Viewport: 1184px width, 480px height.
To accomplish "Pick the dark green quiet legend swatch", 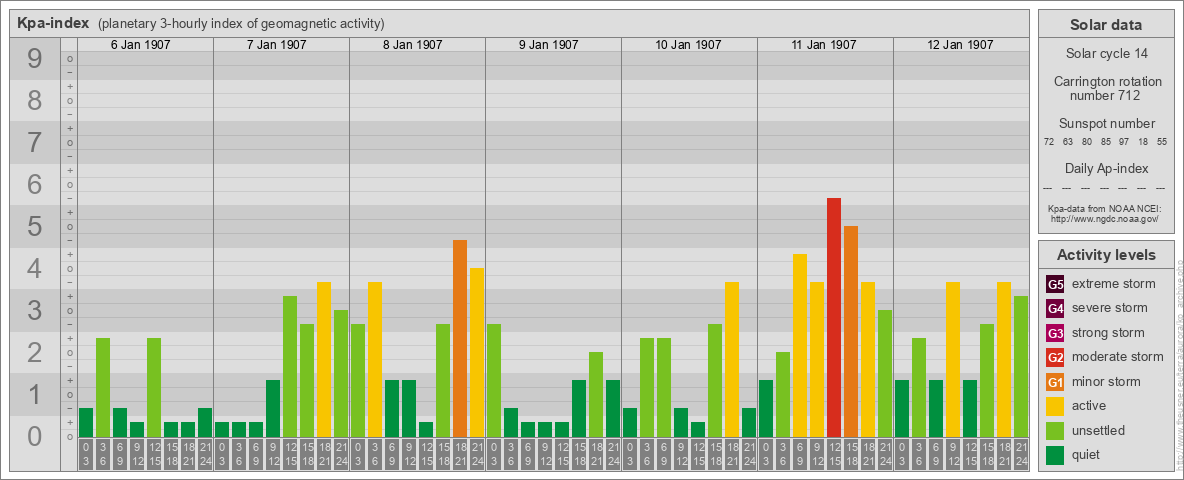I will click(1055, 454).
